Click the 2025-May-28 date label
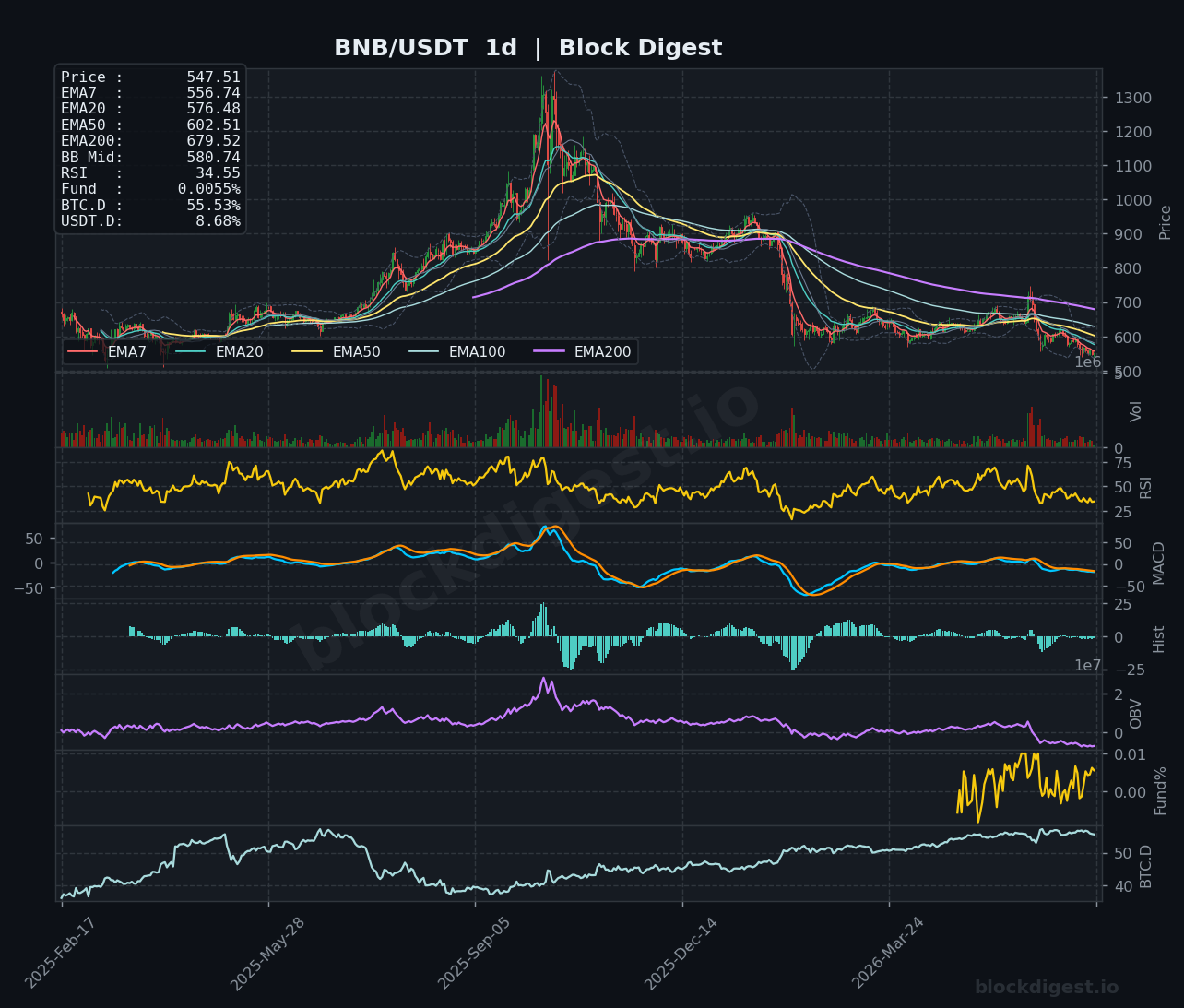Viewport: 1184px width, 1008px height. 266,954
